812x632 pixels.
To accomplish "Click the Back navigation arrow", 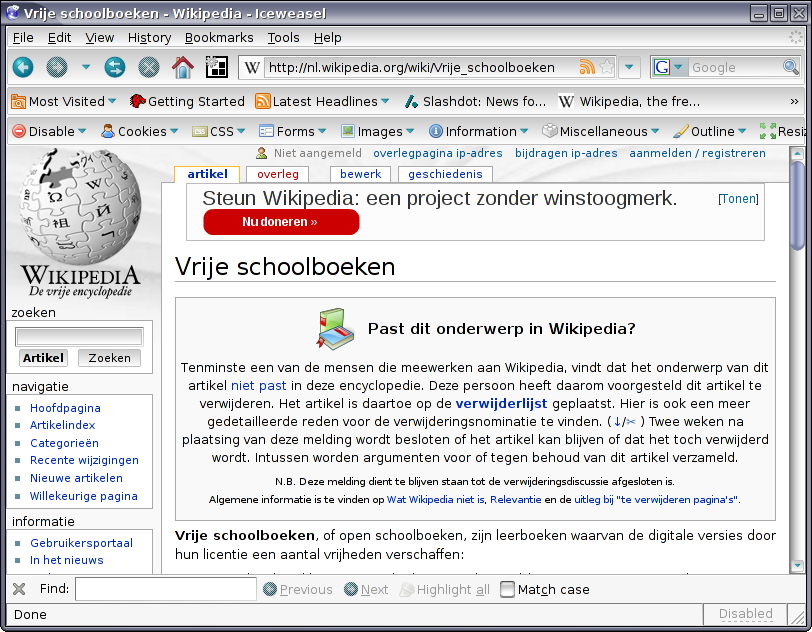I will point(22,68).
